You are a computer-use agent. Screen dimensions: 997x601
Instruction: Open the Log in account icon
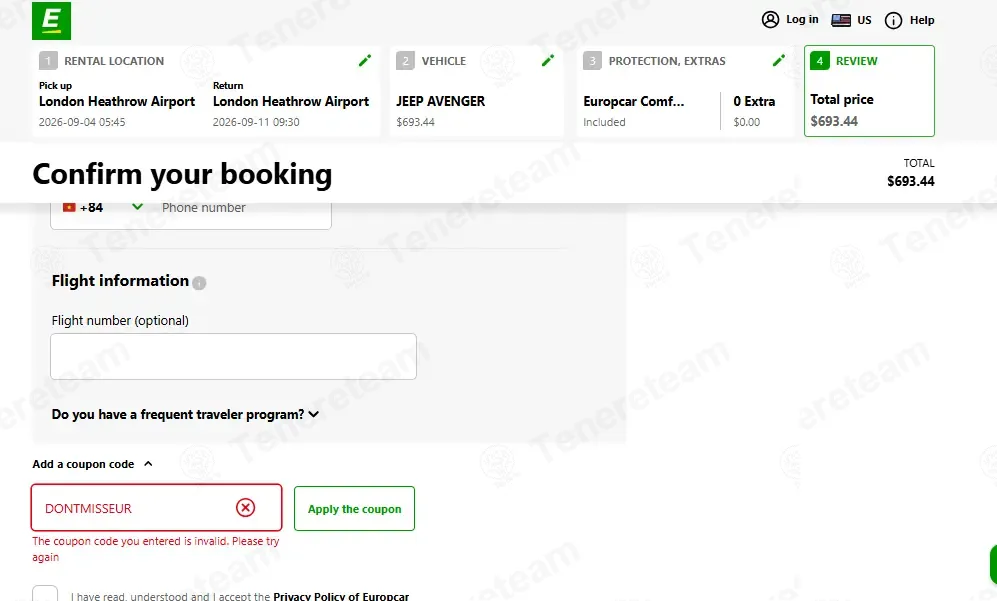(x=770, y=20)
